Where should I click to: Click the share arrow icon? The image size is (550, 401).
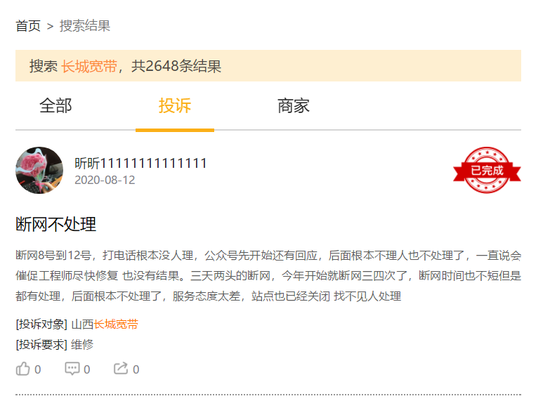pos(121,368)
